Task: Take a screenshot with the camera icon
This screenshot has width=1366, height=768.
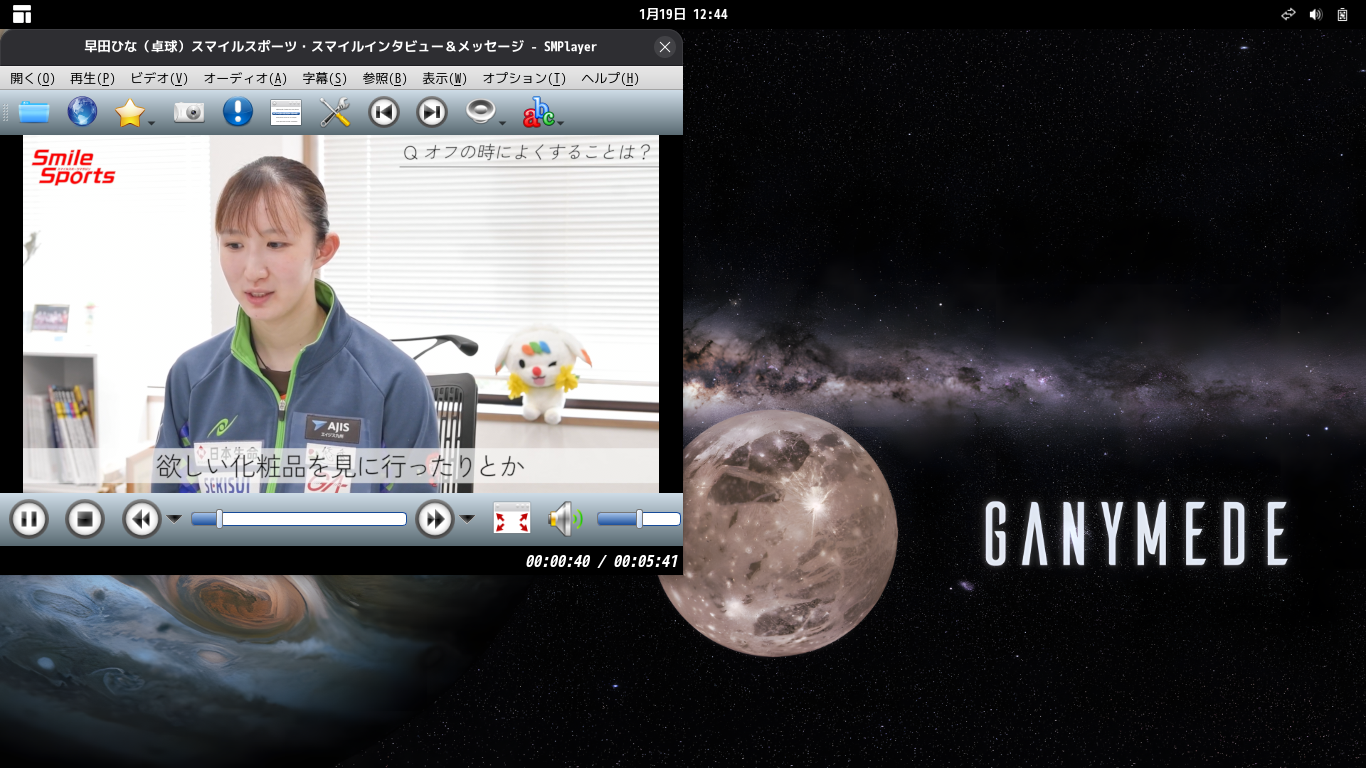Action: point(189,112)
